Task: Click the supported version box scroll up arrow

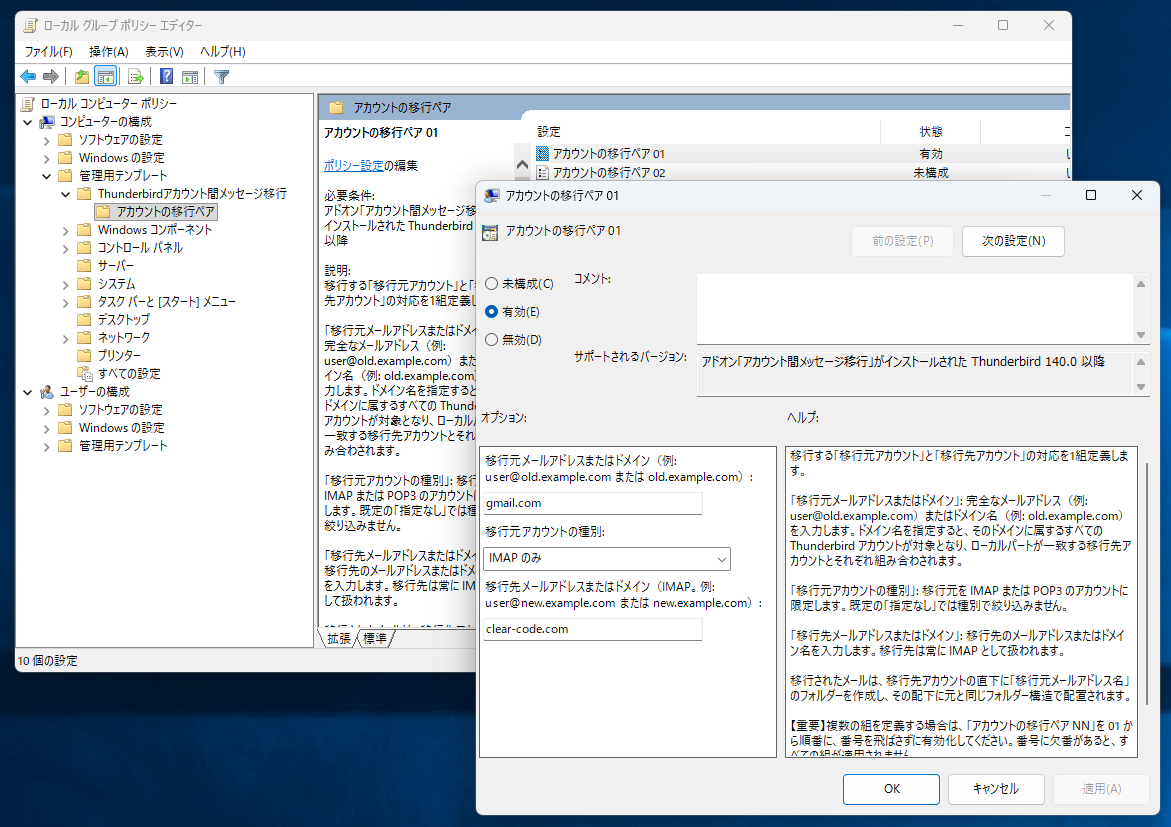Action: tap(1140, 362)
